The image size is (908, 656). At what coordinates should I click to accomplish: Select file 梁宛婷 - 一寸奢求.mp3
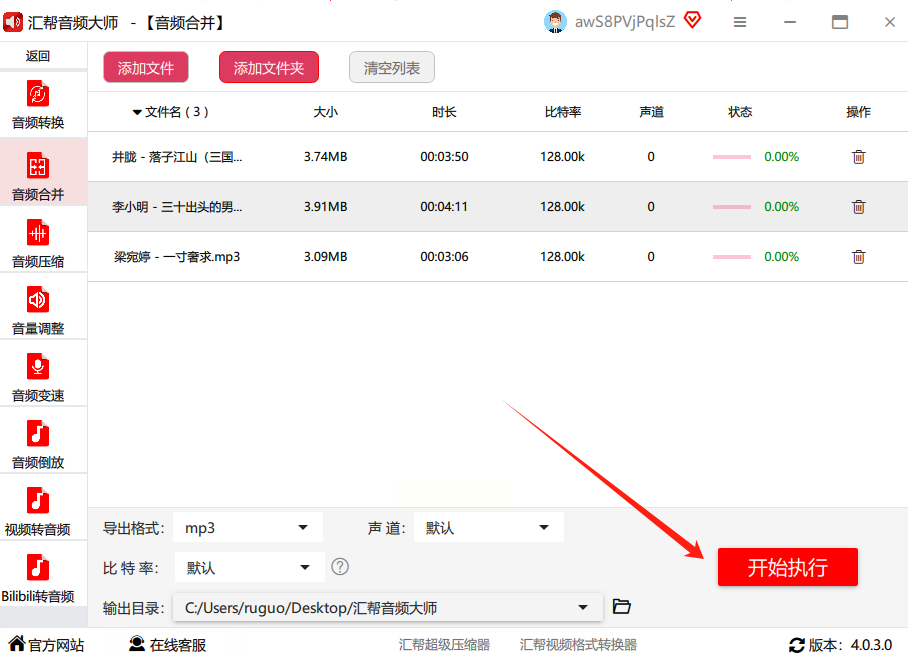[177, 256]
